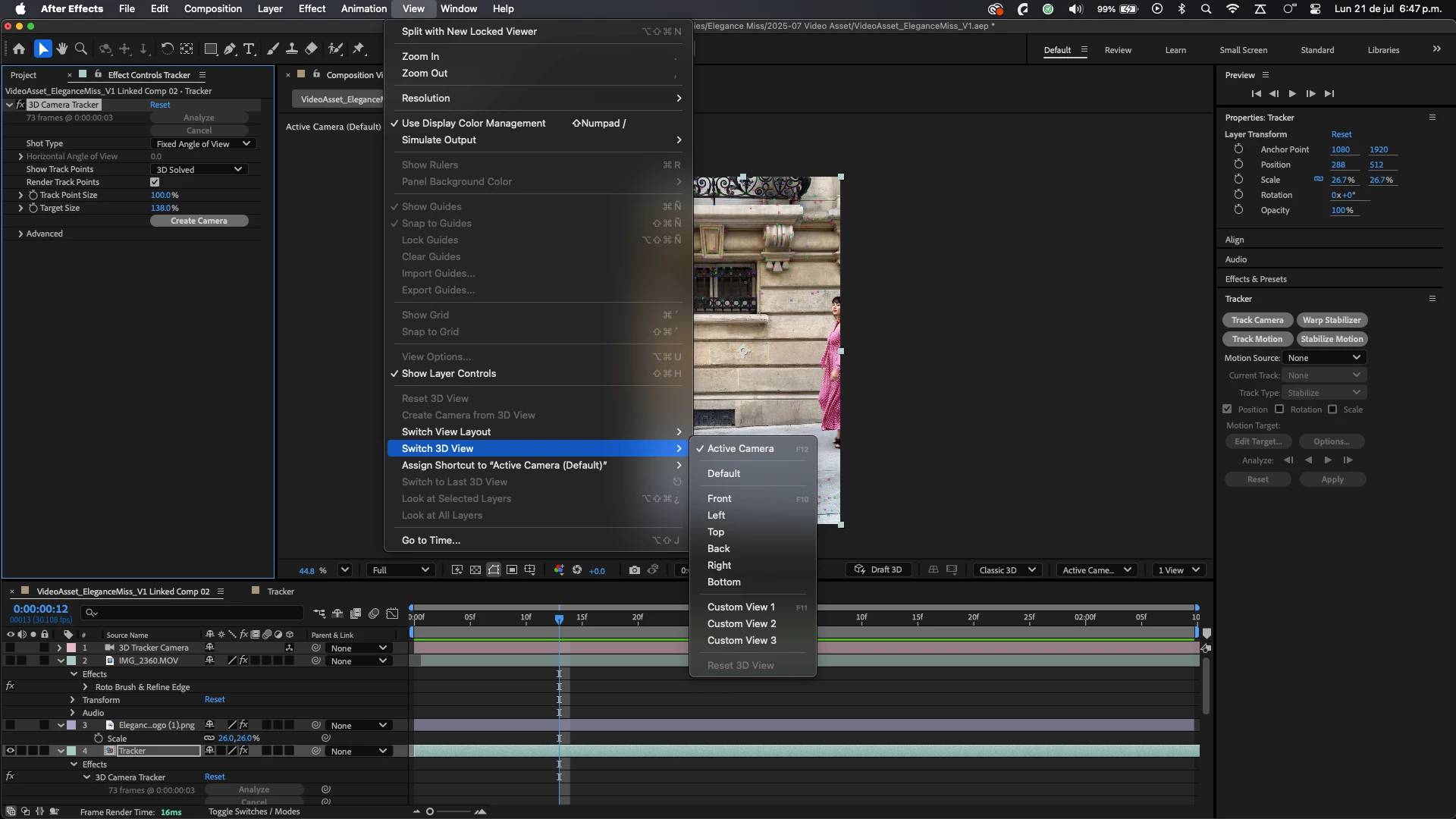Select the Clone Stamp tool

pos(291,49)
